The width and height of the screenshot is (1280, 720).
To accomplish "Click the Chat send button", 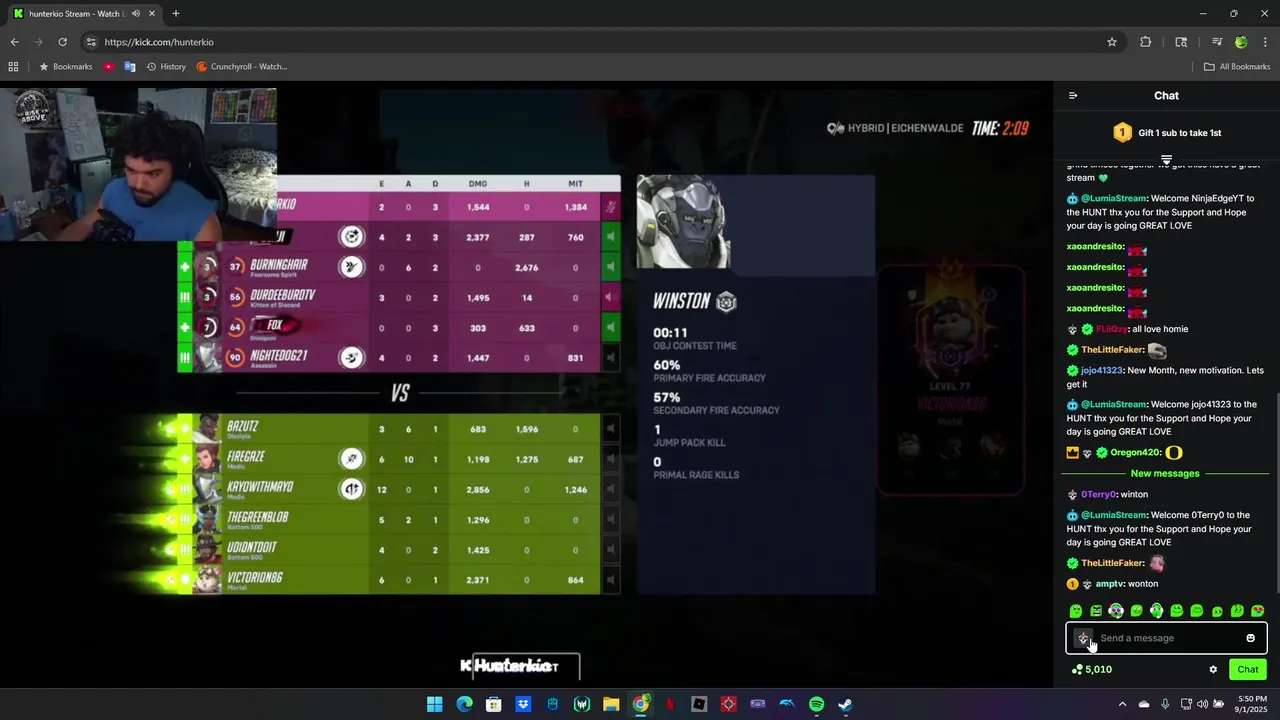I will point(1247,670).
